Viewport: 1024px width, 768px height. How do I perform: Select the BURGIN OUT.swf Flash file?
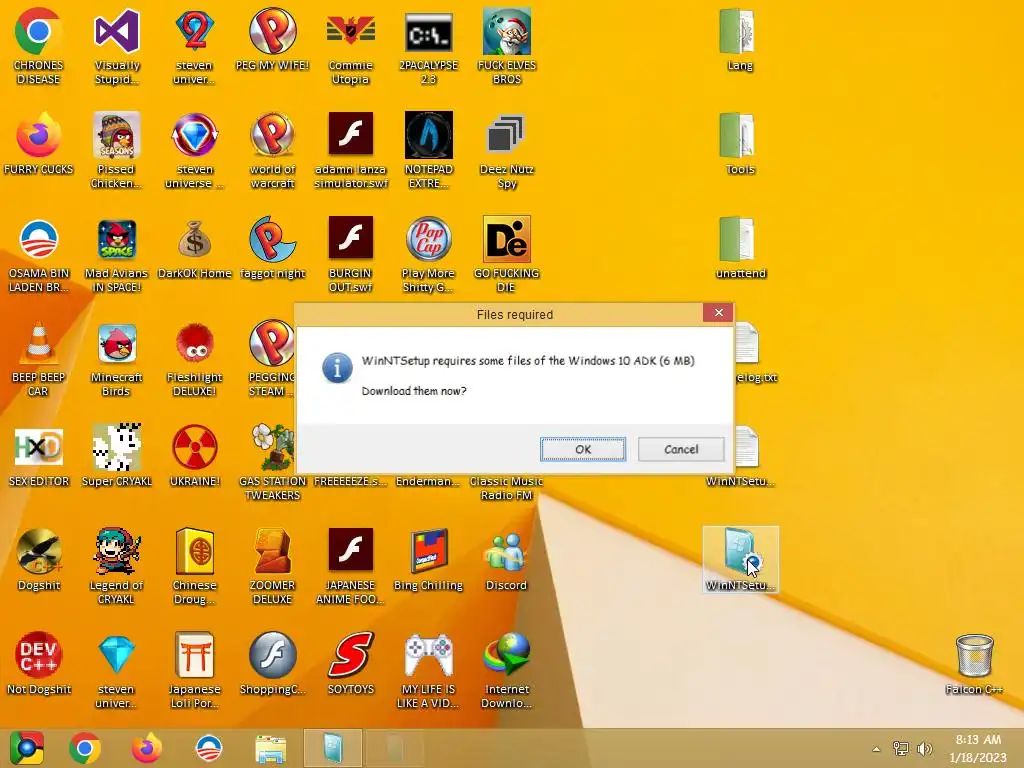coord(351,255)
